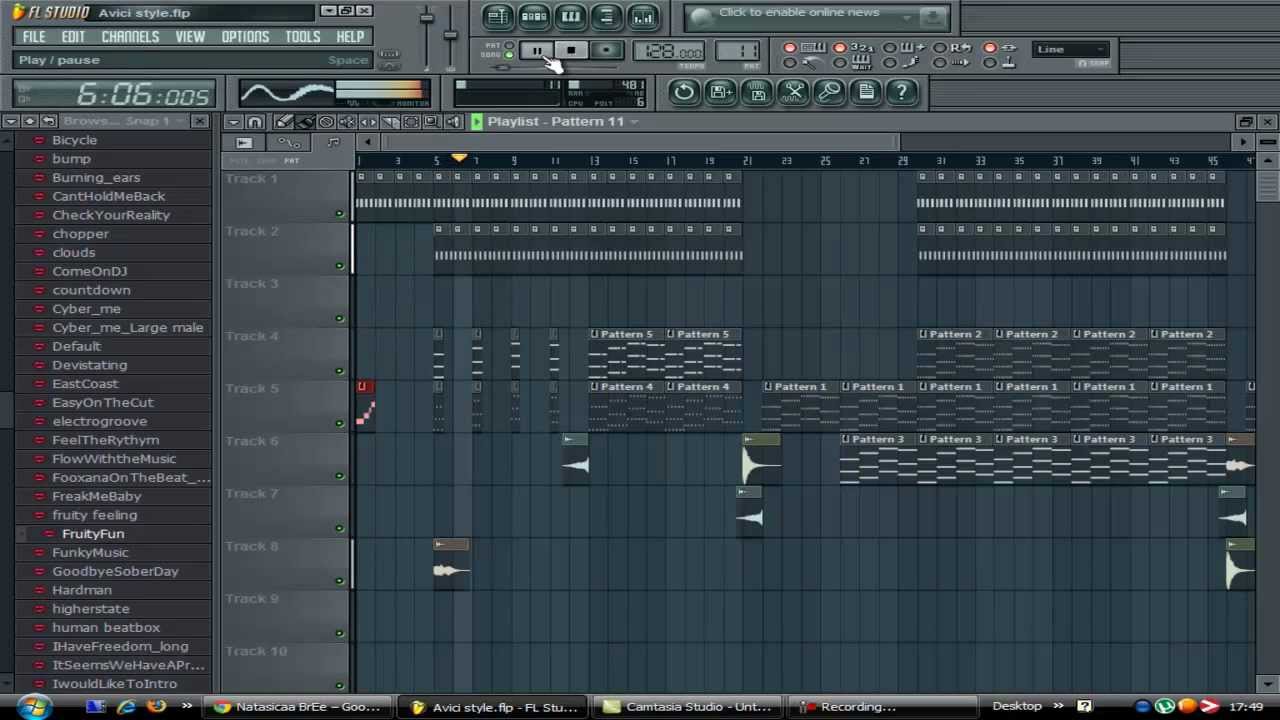Mute Track 8 using its green light
Image resolution: width=1280 pixels, height=720 pixels.
(x=339, y=581)
